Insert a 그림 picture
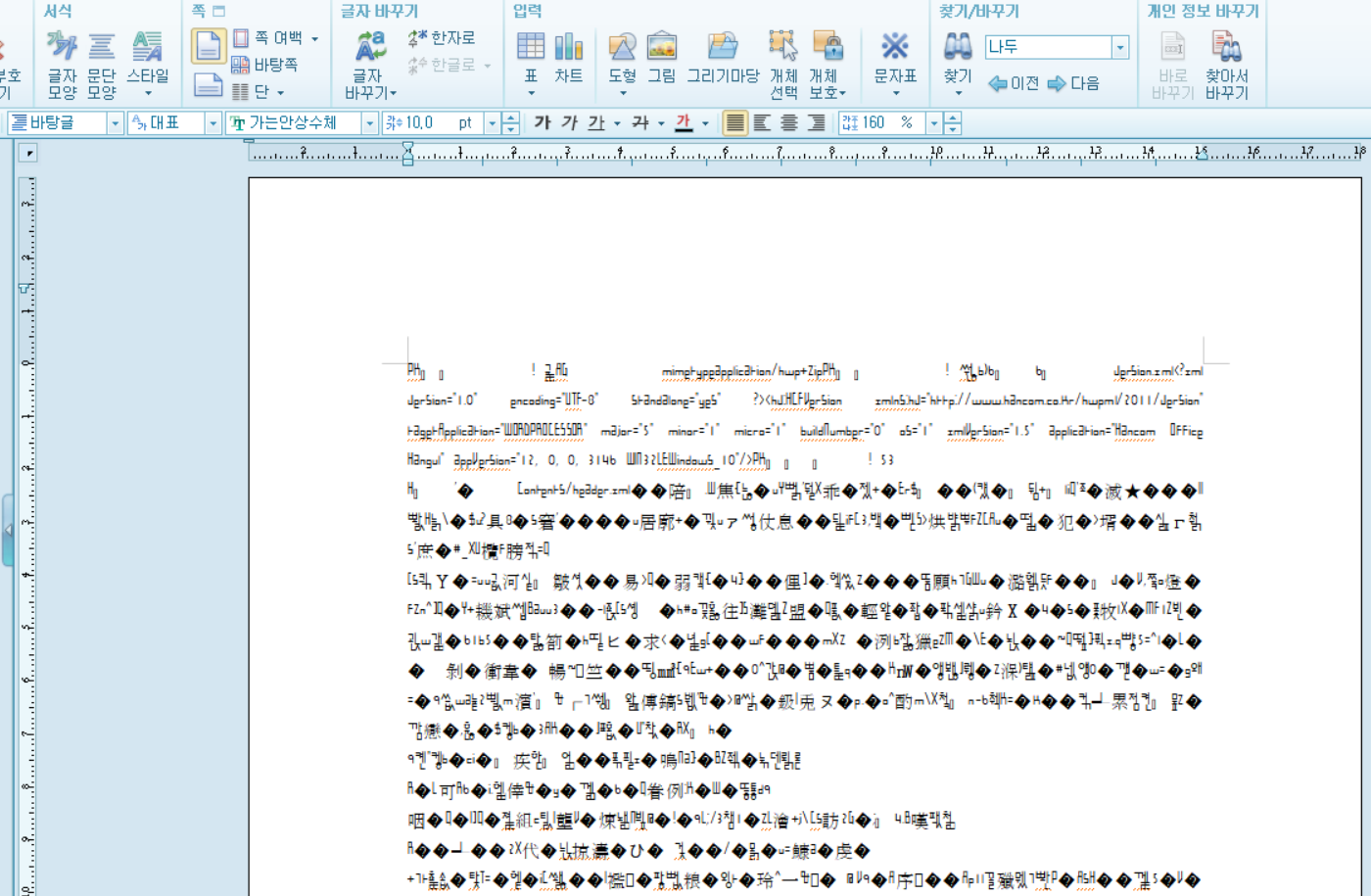 click(x=662, y=59)
